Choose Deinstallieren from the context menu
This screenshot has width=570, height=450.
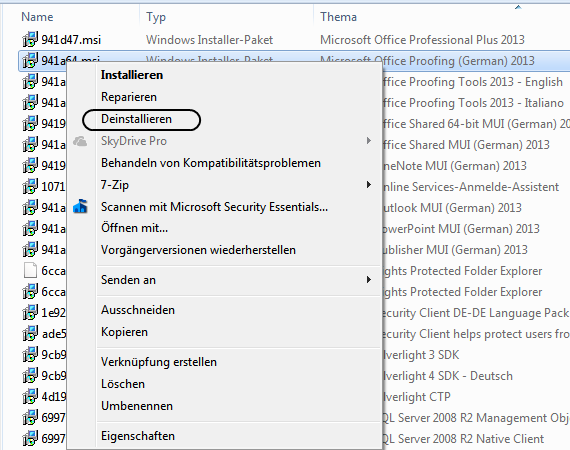[136, 119]
